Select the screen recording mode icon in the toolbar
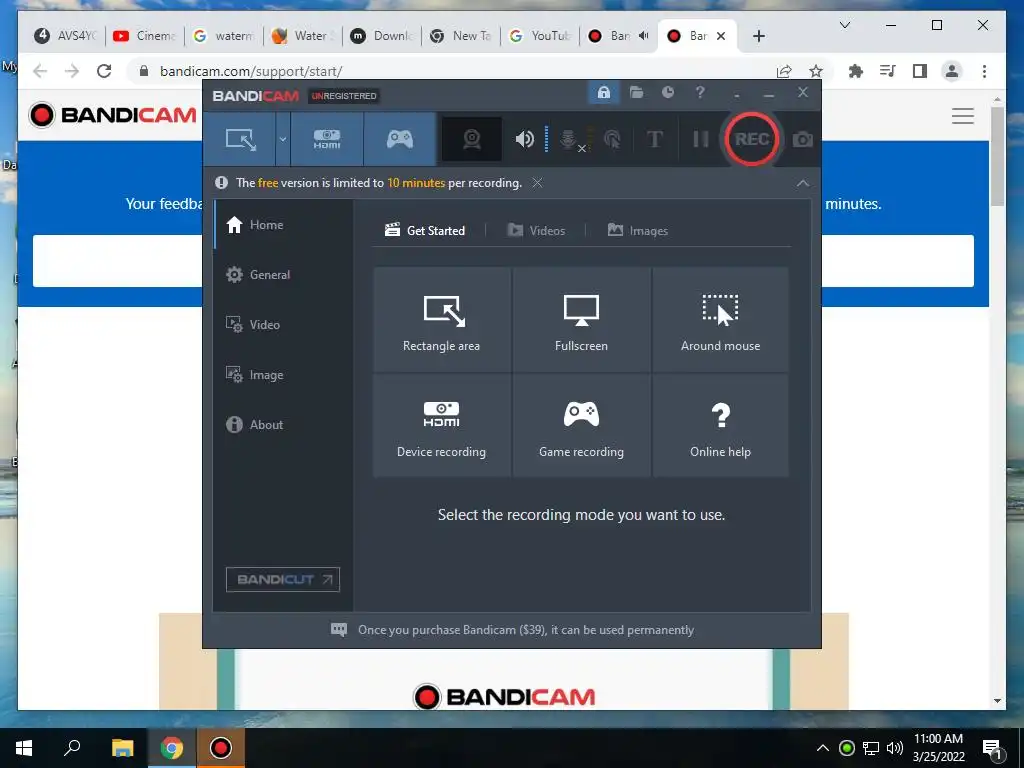Viewport: 1024px width, 768px height. pos(240,139)
